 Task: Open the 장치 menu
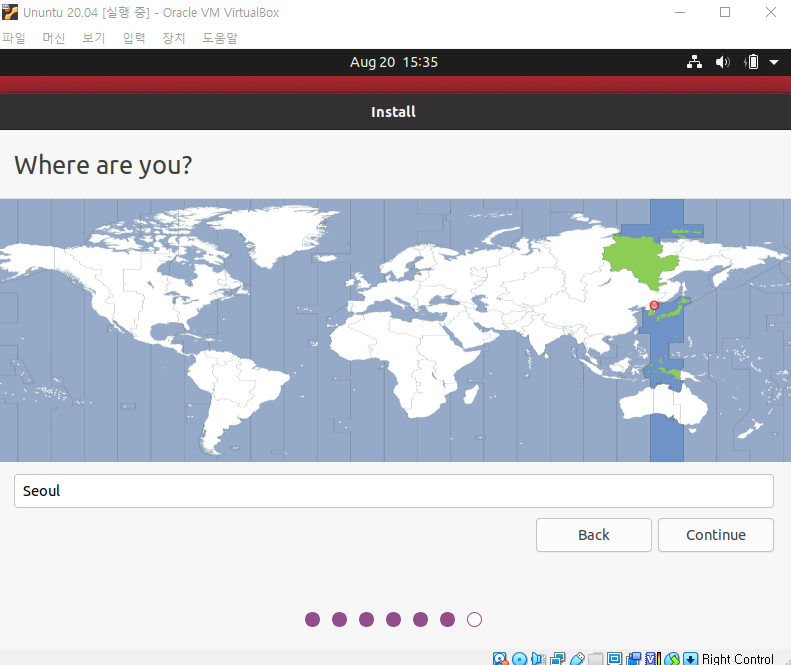coord(174,38)
